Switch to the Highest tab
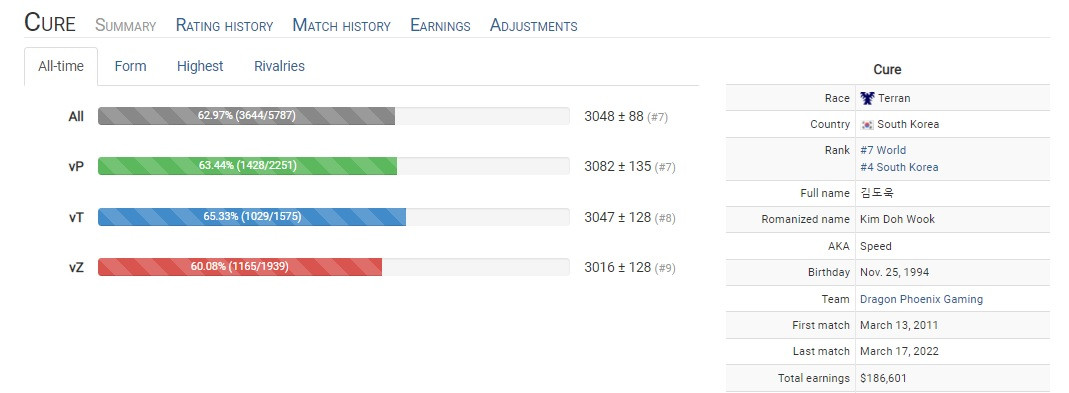This screenshot has height=393, width=1069. (200, 66)
